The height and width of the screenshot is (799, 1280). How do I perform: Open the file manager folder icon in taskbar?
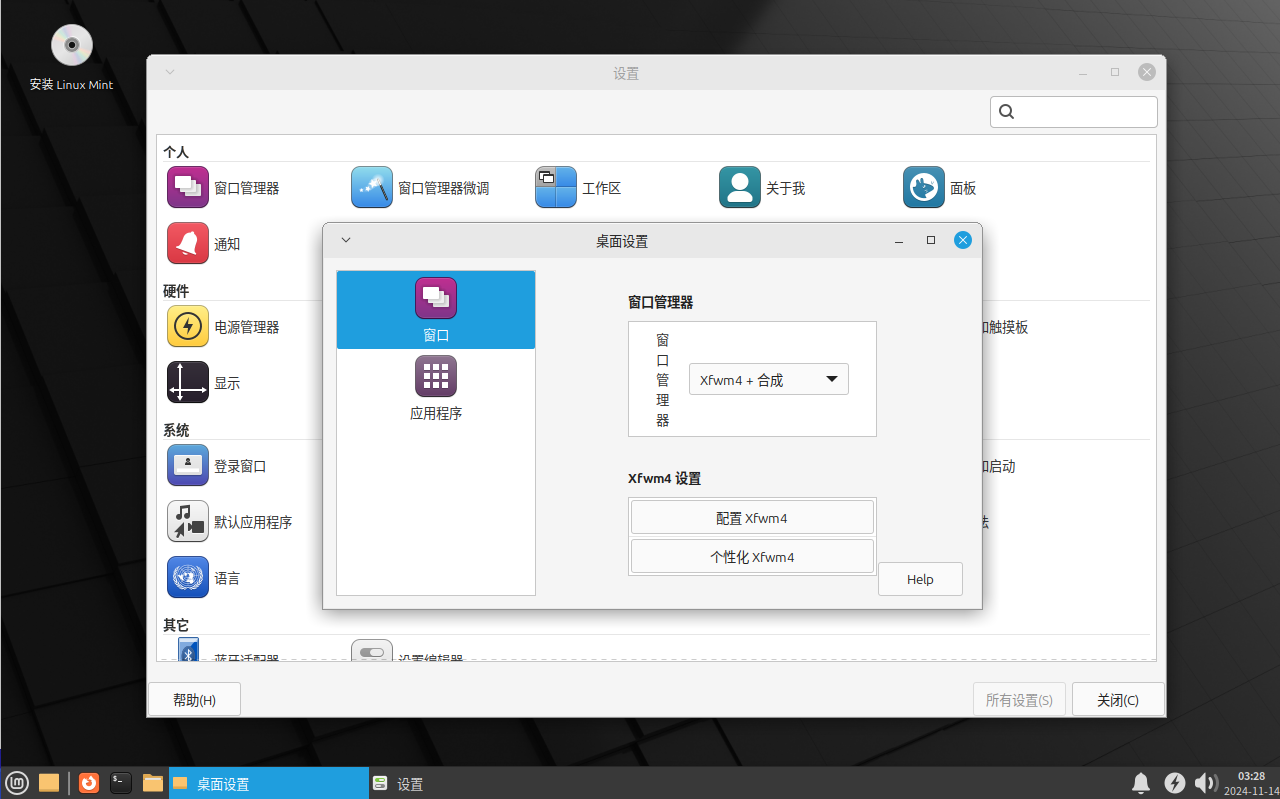[x=153, y=783]
